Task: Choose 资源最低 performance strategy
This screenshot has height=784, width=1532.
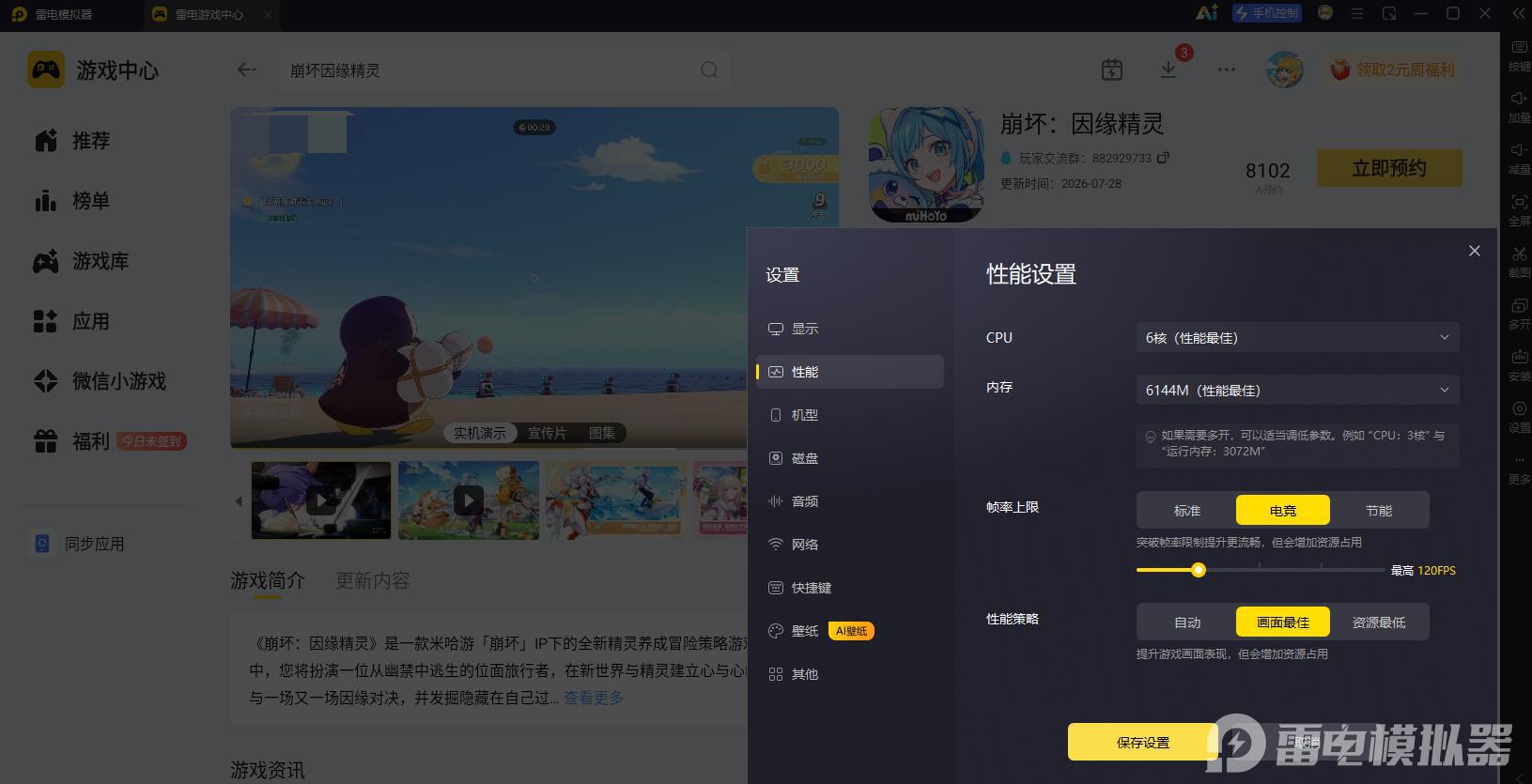Action: (x=1379, y=622)
